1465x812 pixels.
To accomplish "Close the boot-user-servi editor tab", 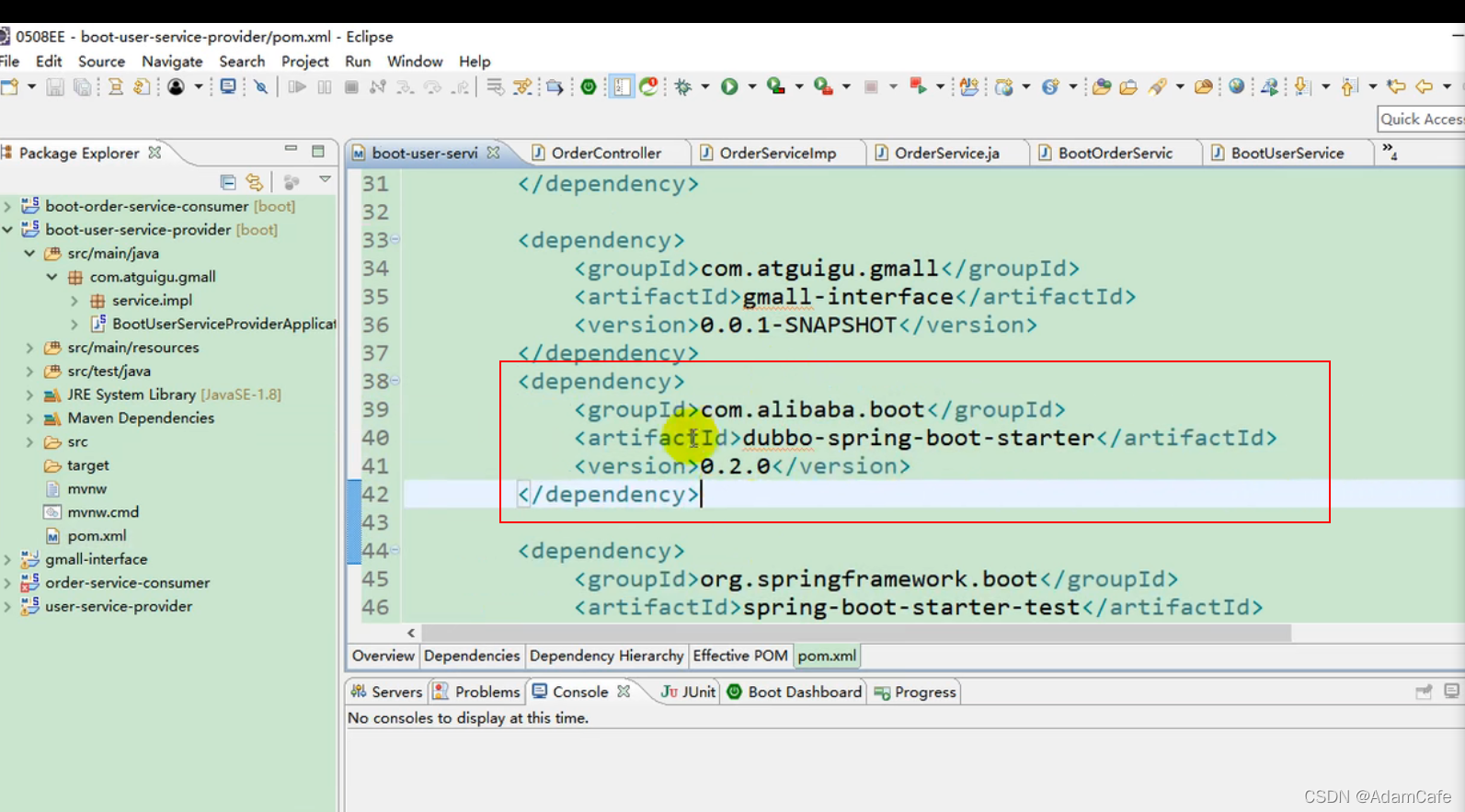I will (x=494, y=153).
